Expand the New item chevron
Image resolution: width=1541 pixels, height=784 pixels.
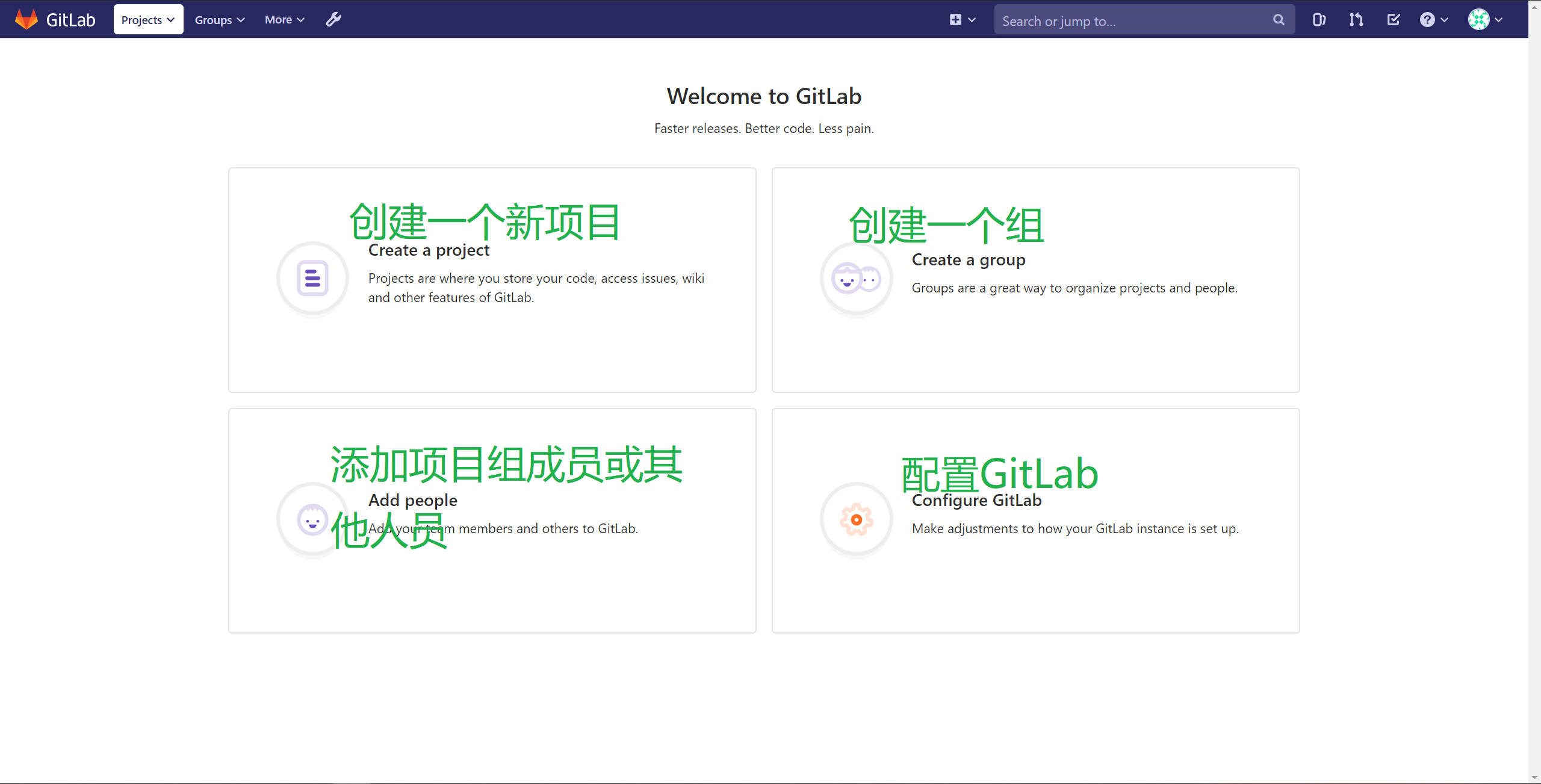click(x=972, y=20)
